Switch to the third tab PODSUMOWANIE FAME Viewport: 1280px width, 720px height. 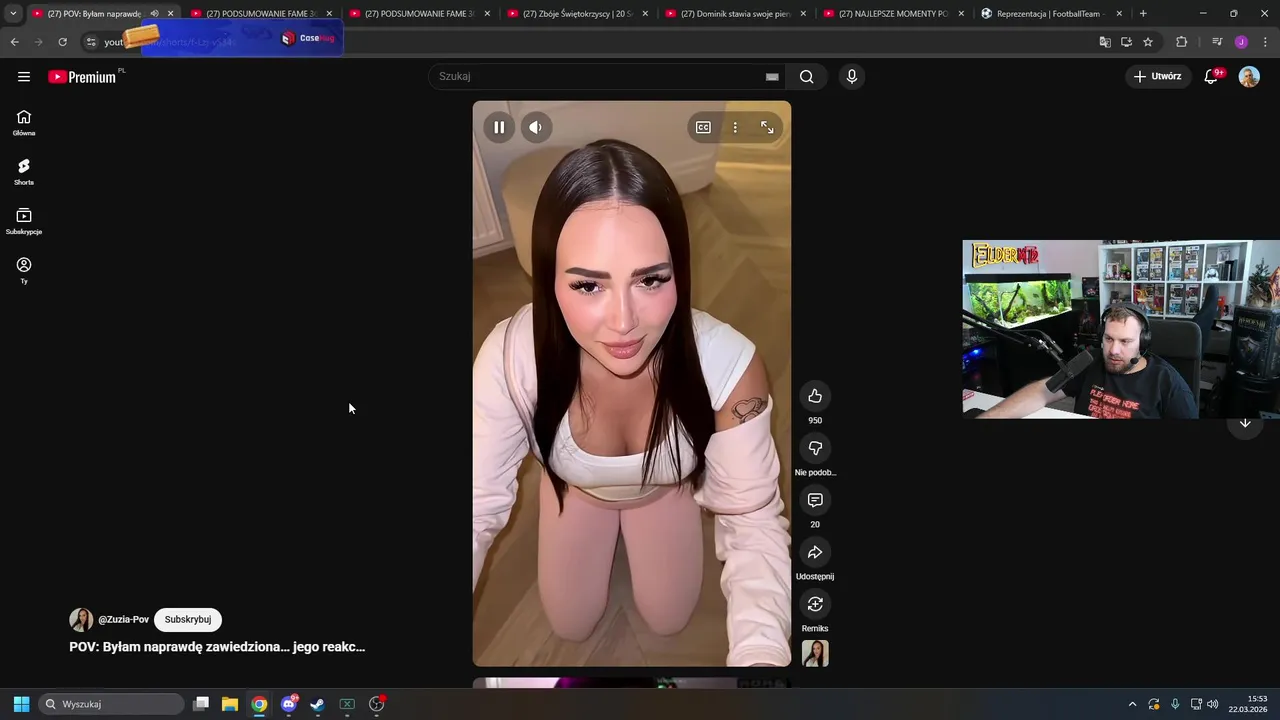420,14
